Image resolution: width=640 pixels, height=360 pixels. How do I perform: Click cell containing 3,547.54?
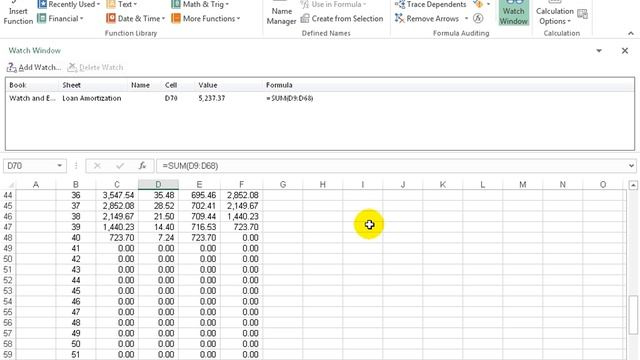(x=117, y=195)
